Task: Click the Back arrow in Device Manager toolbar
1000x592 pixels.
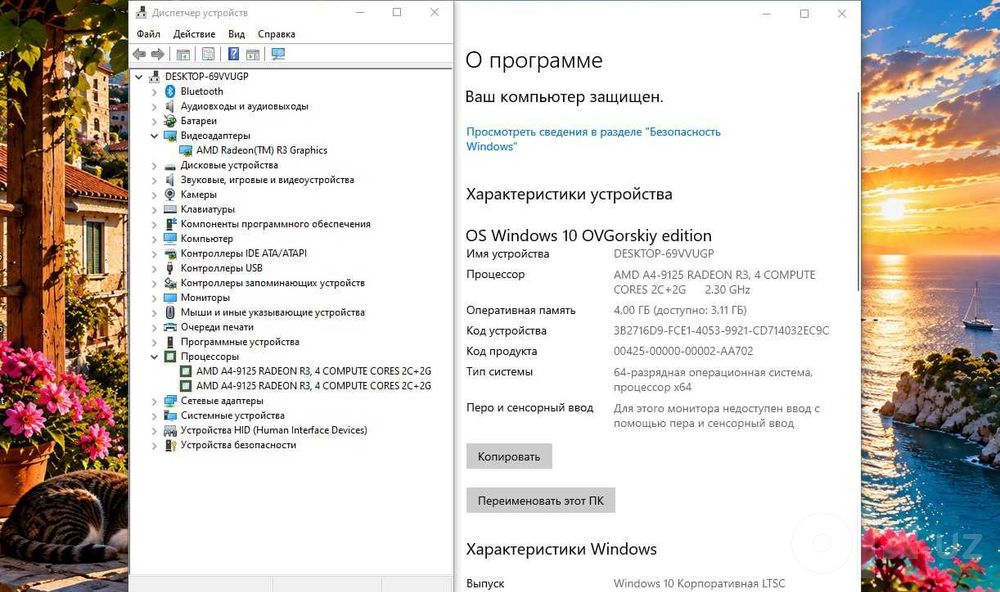Action: click(x=139, y=54)
